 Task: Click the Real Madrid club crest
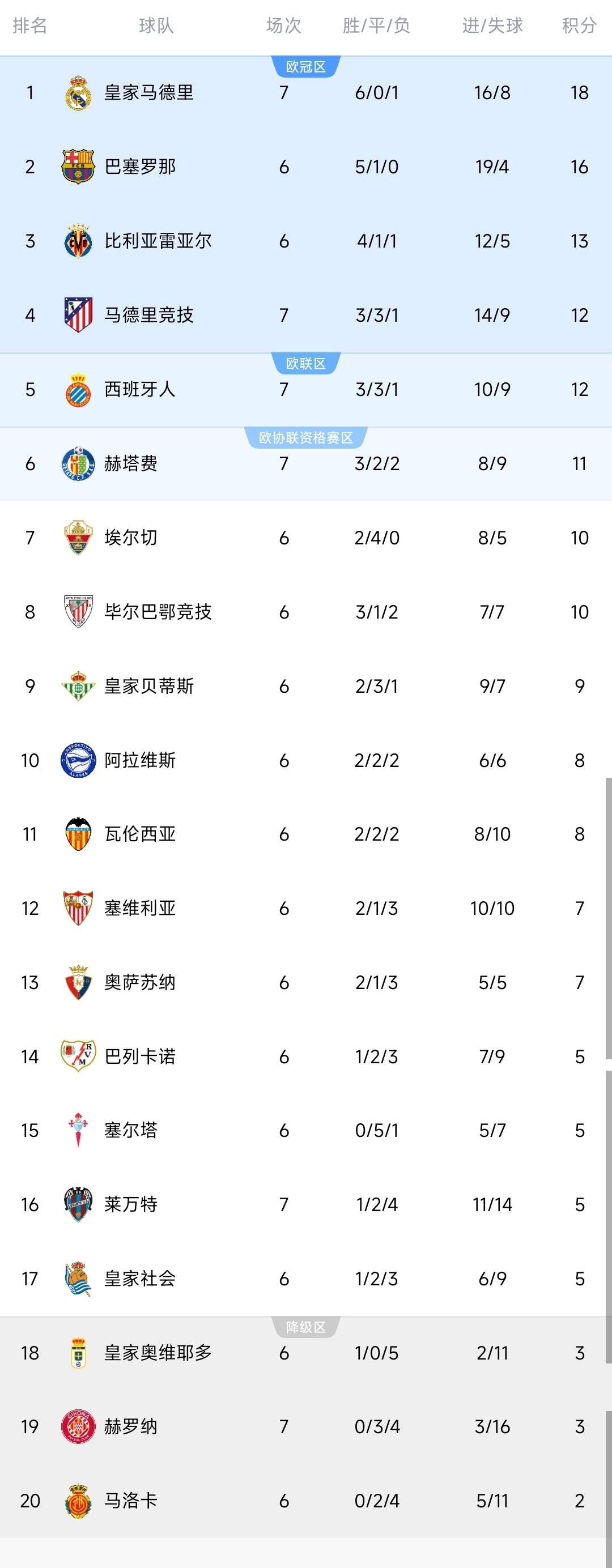(78, 92)
